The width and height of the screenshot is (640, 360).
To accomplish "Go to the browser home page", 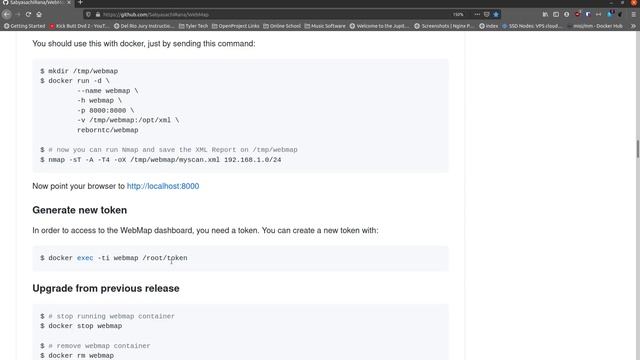I will (x=39, y=14).
